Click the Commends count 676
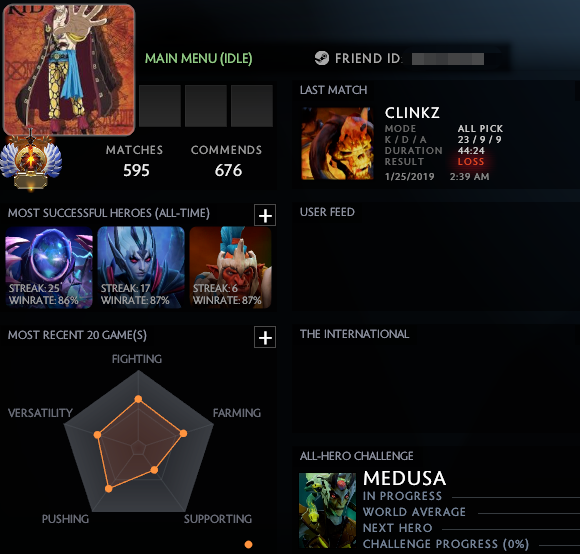The height and width of the screenshot is (554, 580). (x=228, y=170)
